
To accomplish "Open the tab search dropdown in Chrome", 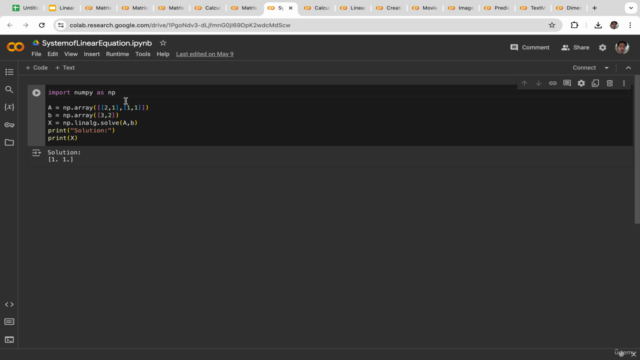I will click(631, 8).
